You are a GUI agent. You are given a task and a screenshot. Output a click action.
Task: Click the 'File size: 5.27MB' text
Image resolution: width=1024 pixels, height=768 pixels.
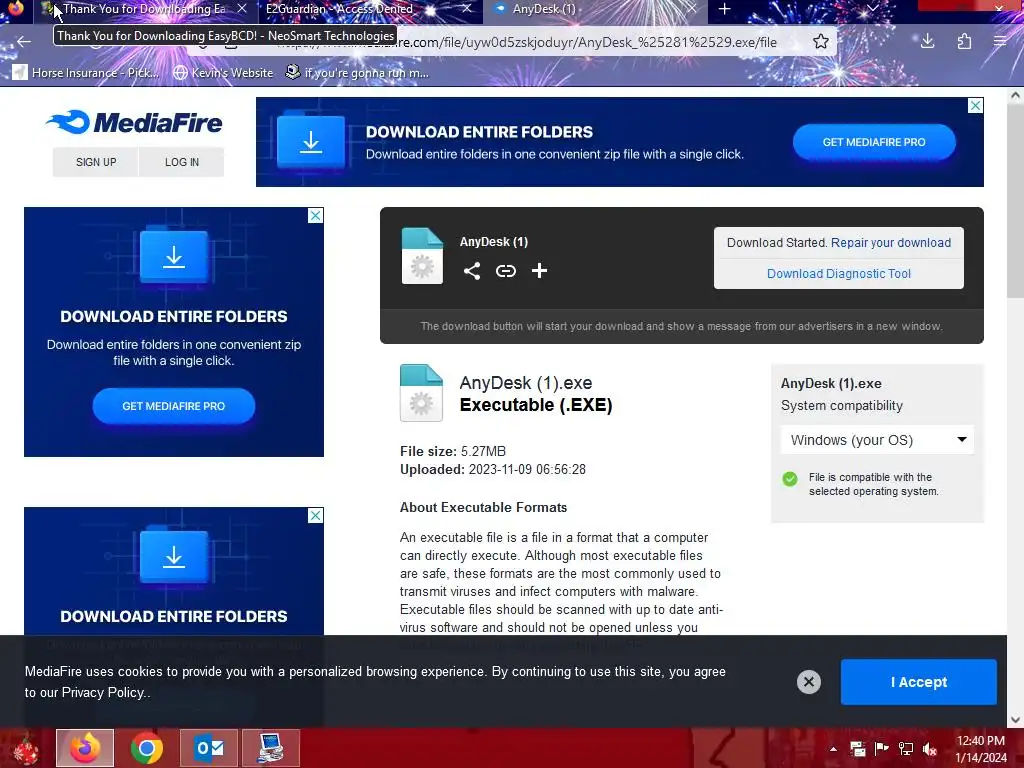pyautogui.click(x=453, y=451)
